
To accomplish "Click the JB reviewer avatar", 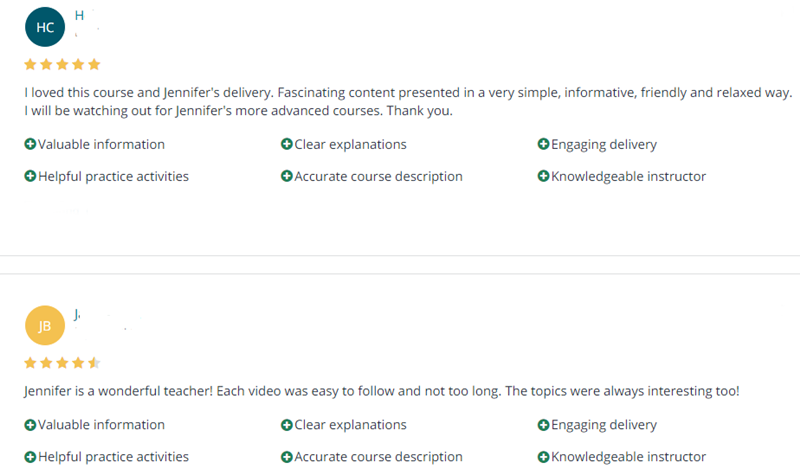I will (45, 326).
